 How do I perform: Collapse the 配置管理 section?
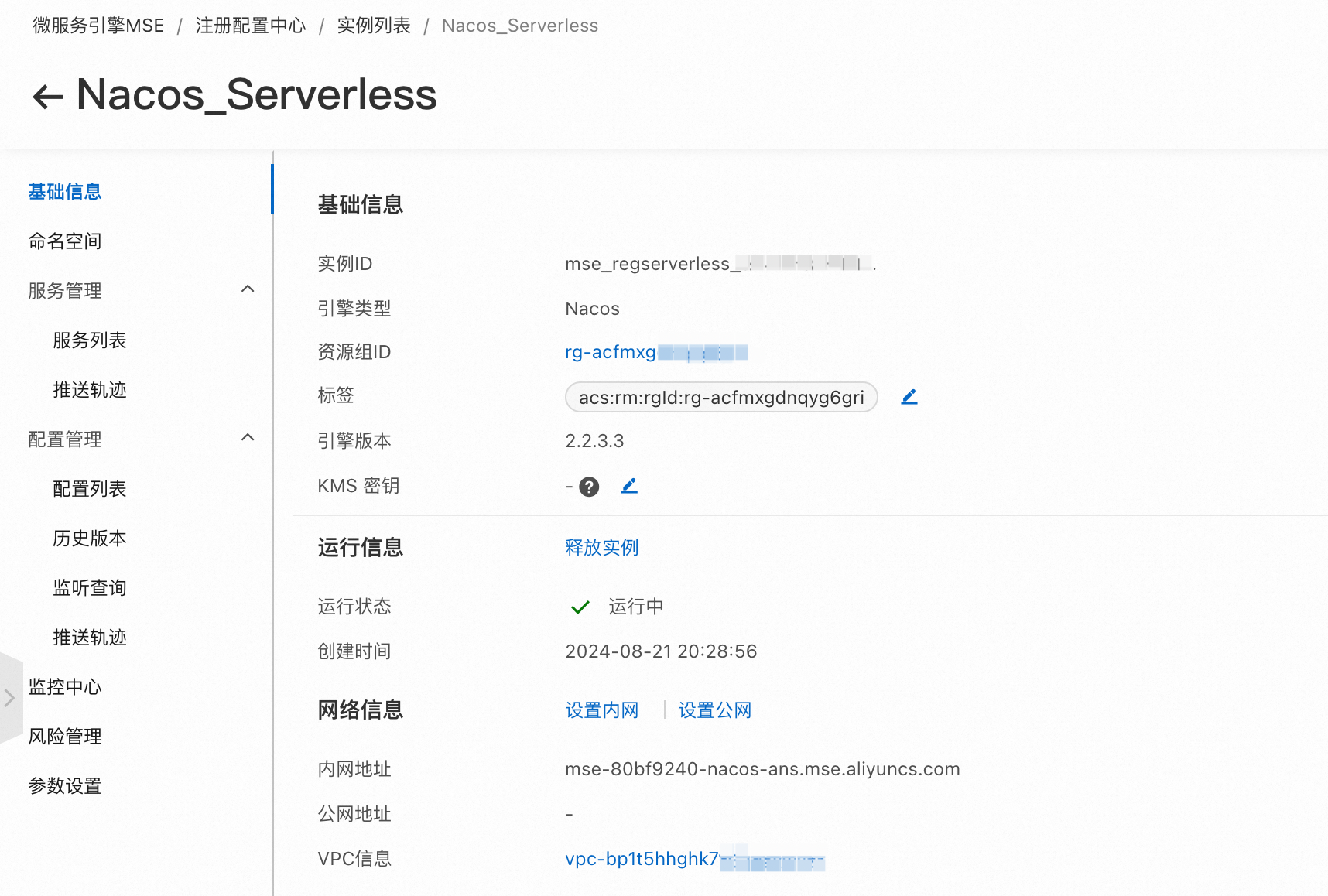pos(247,436)
